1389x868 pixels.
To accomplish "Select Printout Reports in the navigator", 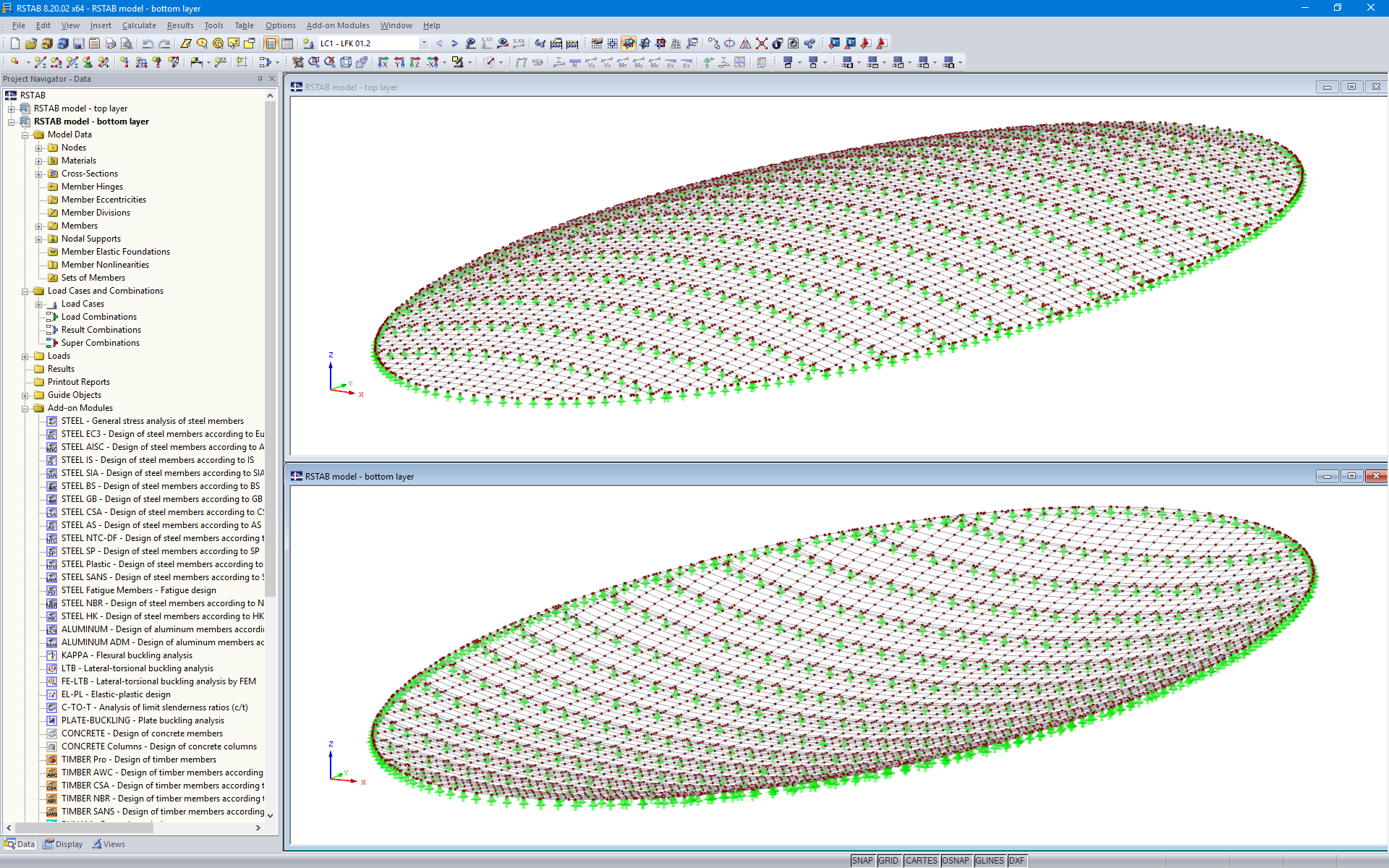I will (78, 382).
